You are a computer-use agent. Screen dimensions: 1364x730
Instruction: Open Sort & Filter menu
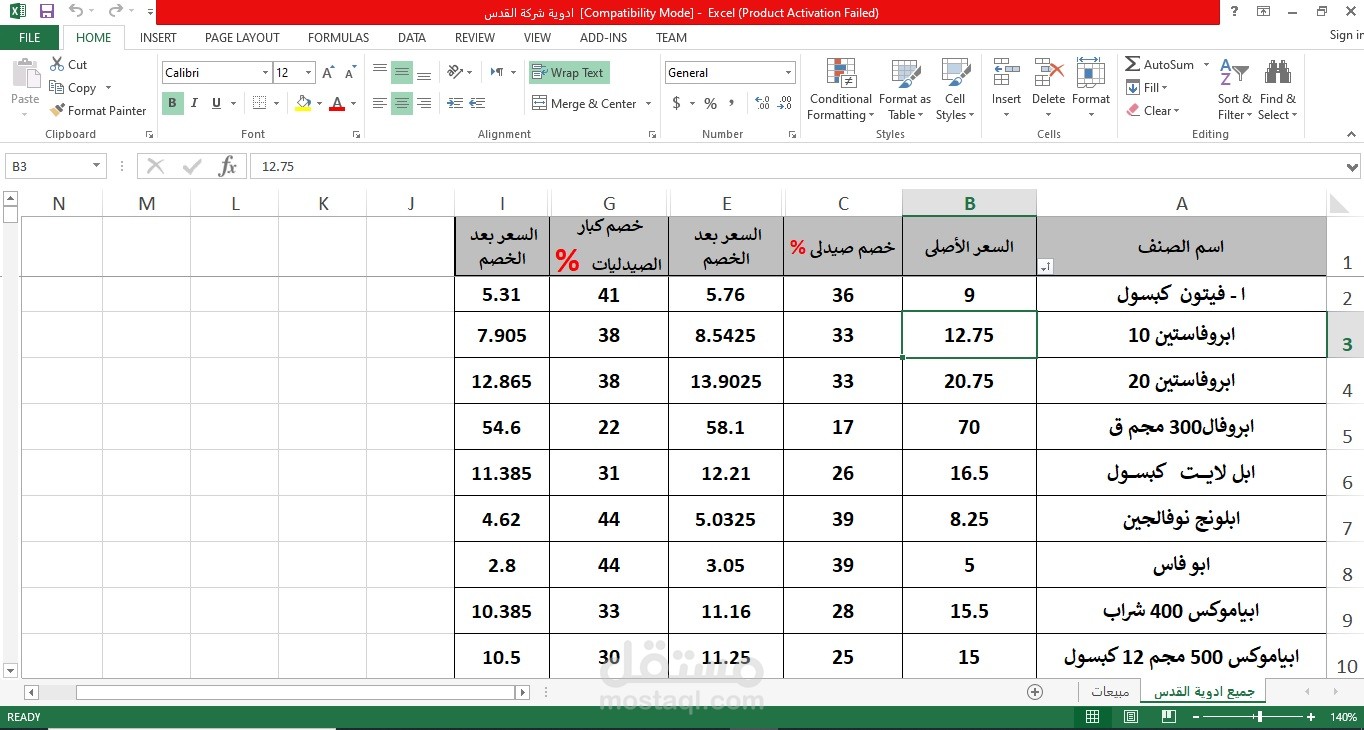(1234, 90)
